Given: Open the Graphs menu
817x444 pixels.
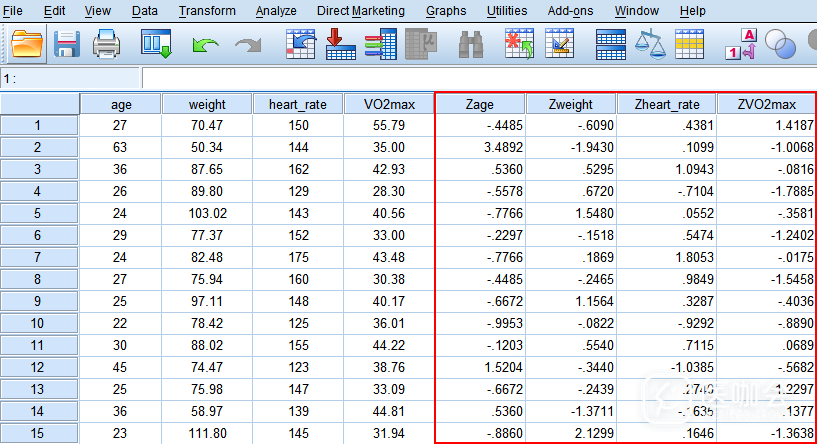Looking at the screenshot, I should [446, 11].
